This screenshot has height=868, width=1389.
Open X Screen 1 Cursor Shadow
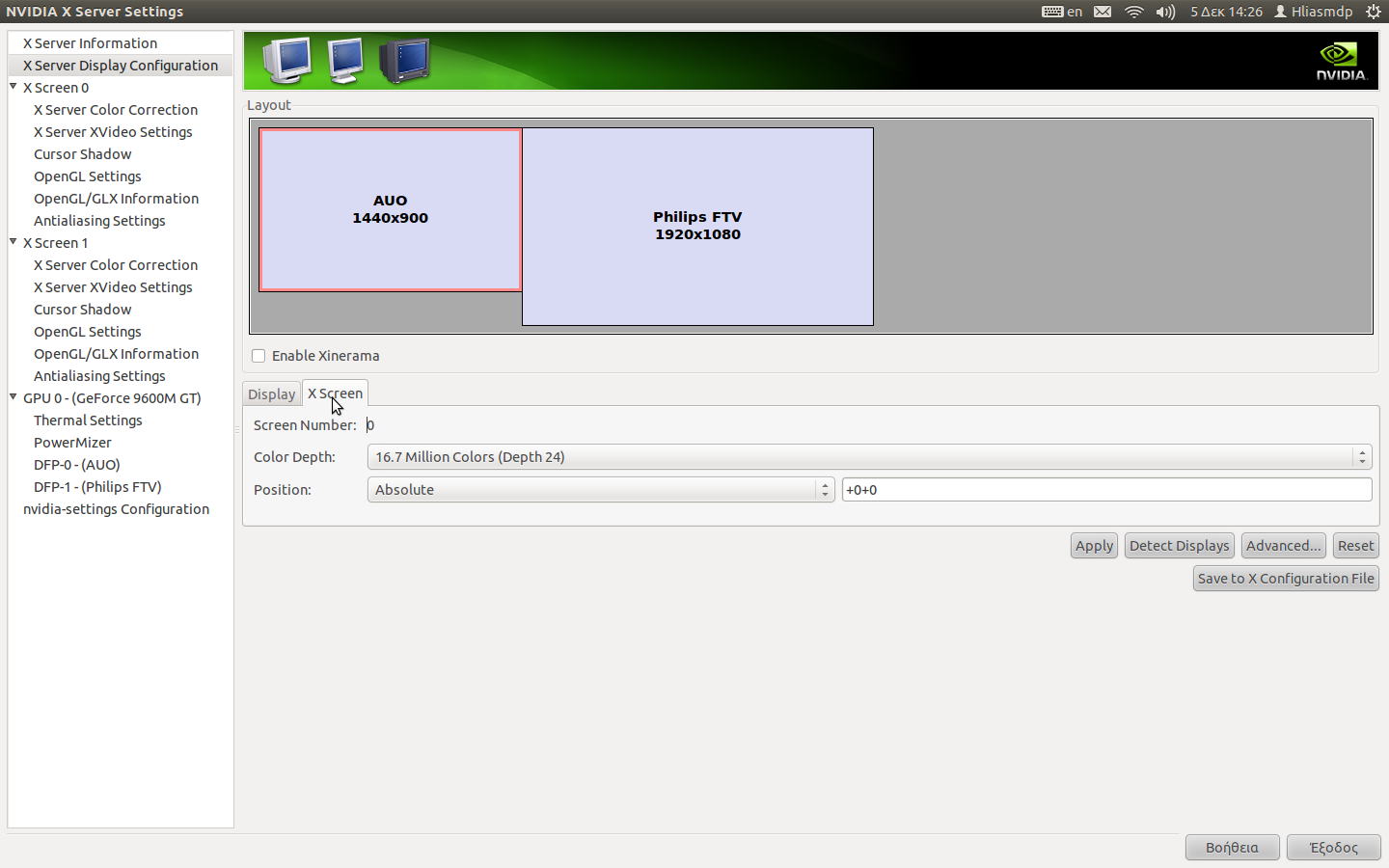tap(82, 310)
